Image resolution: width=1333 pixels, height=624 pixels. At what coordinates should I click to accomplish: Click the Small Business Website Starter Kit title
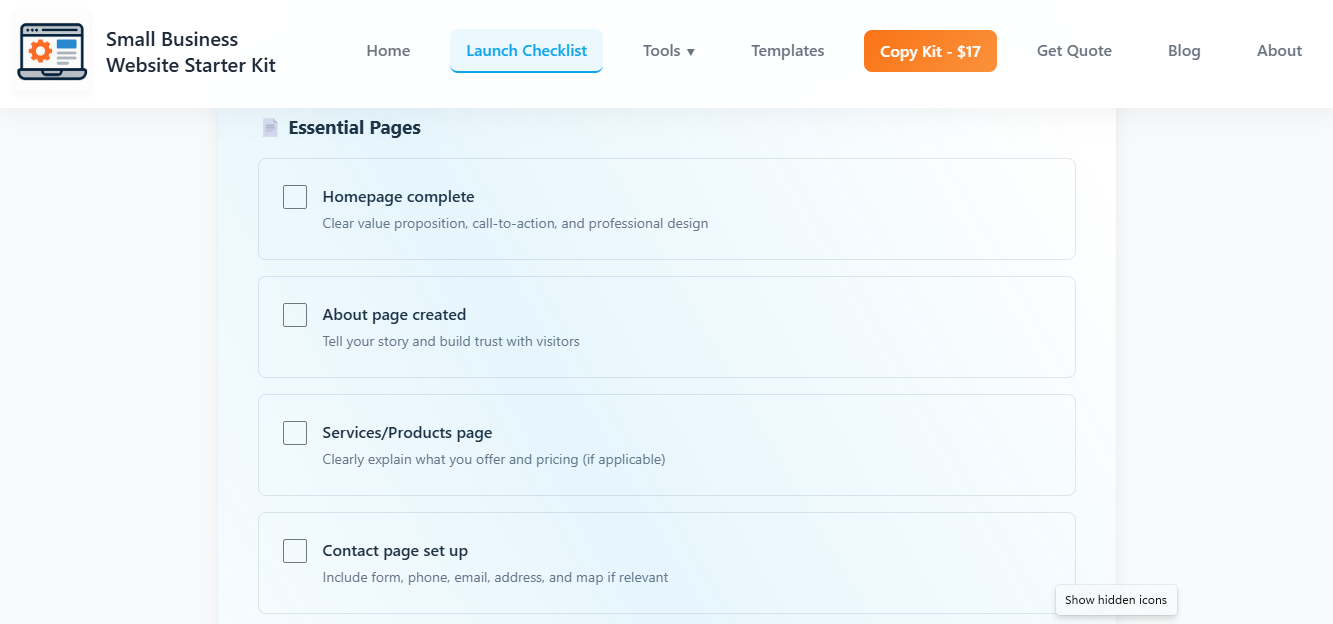tap(190, 51)
